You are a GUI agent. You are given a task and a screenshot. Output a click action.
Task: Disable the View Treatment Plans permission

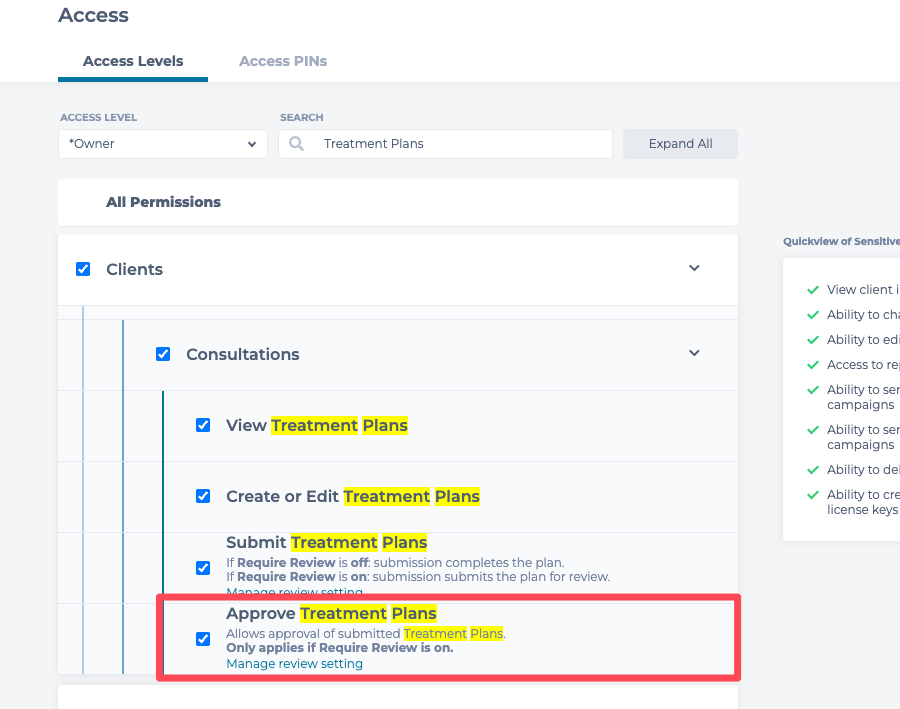pyautogui.click(x=203, y=425)
